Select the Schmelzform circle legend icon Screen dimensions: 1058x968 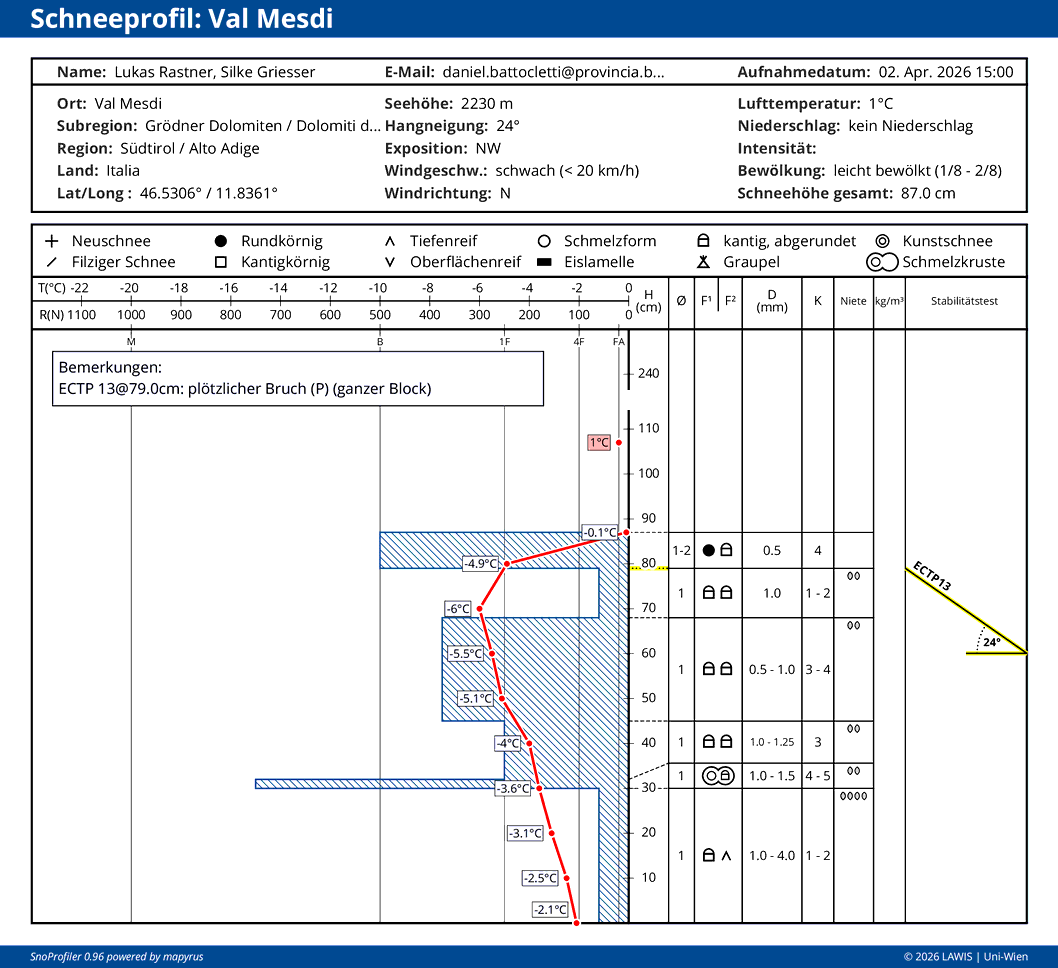[544, 241]
